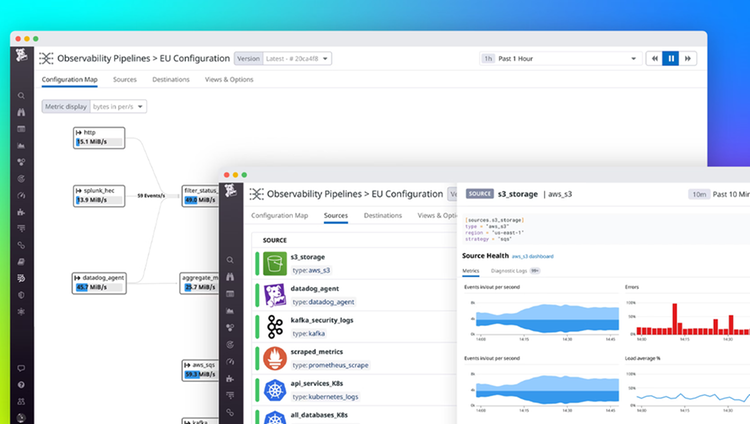Open the binoculars icon in left sidebar
750x424 pixels.
(21, 112)
